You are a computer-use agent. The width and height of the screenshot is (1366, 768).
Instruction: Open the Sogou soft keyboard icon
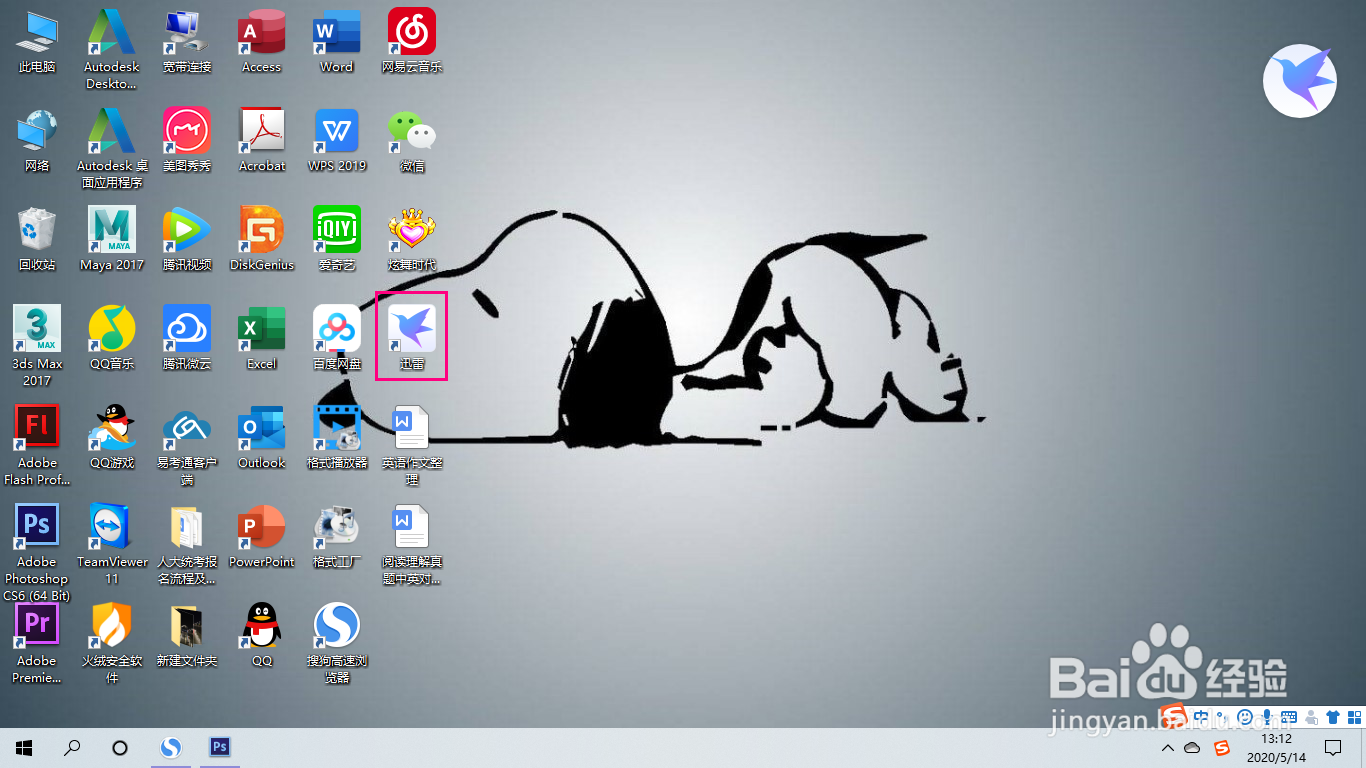[1289, 716]
